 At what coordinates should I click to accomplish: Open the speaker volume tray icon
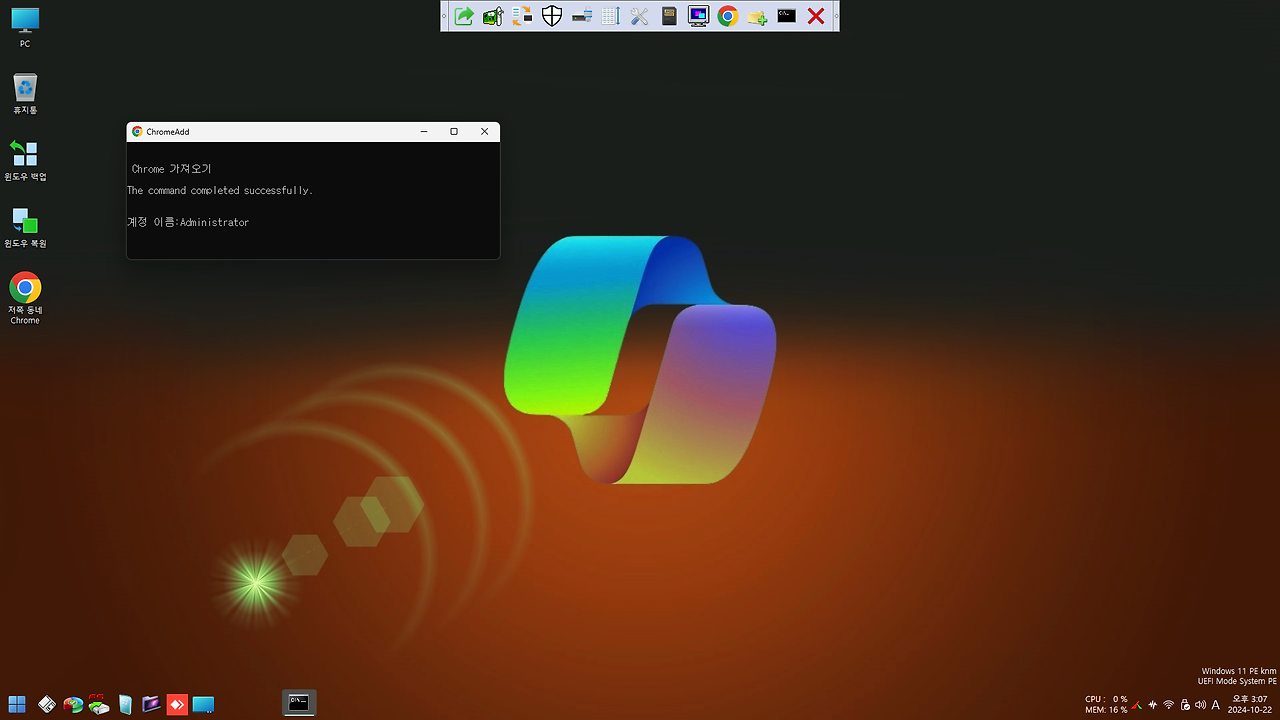coord(1200,705)
